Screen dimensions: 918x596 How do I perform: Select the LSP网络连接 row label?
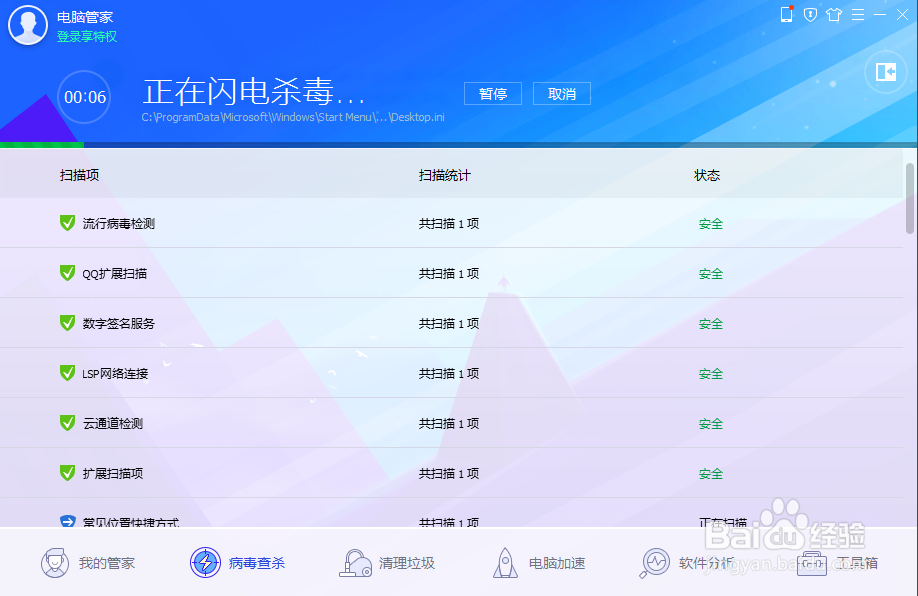pos(115,374)
